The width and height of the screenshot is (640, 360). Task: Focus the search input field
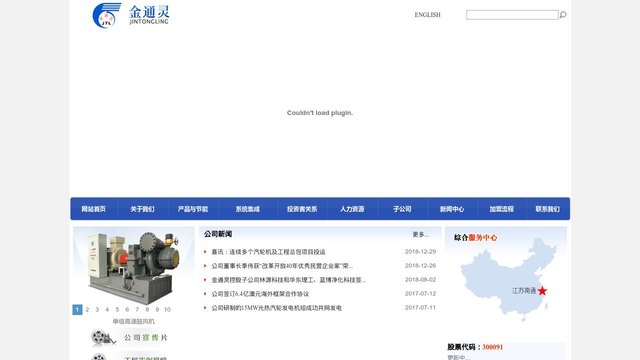coord(512,15)
